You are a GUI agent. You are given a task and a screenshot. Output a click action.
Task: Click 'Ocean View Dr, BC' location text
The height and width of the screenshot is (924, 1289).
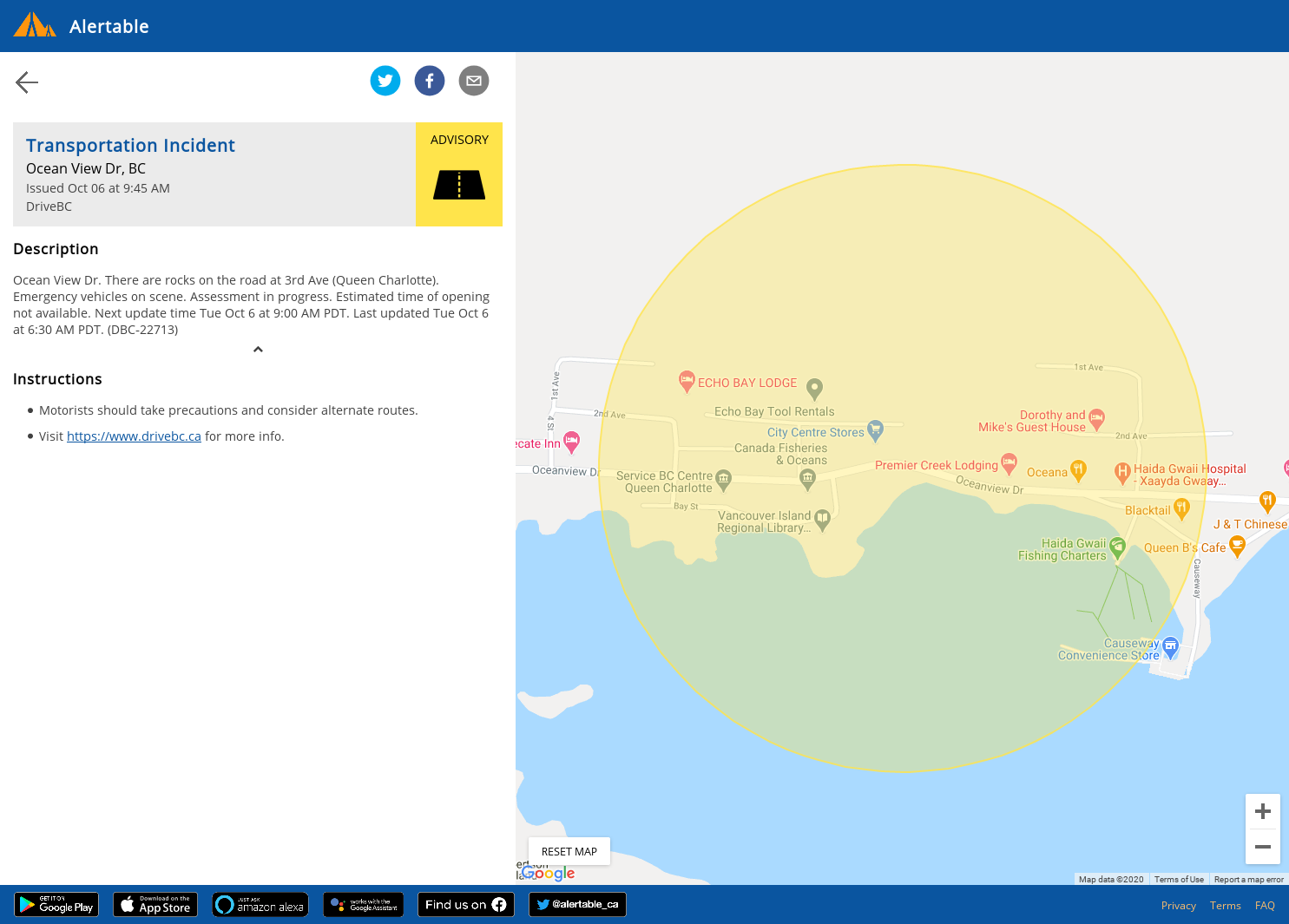(86, 168)
